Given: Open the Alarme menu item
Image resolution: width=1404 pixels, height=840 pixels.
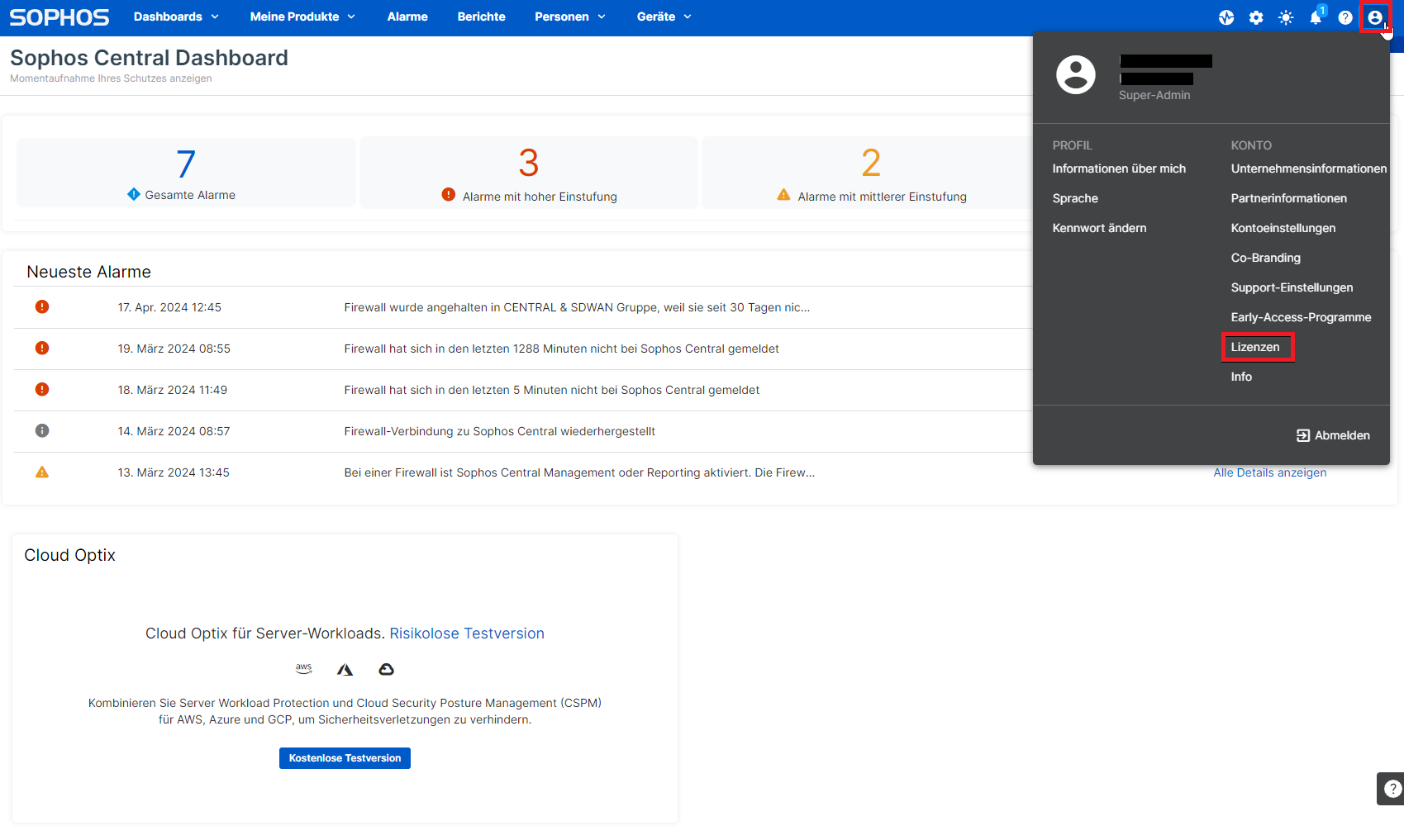Looking at the screenshot, I should click(x=407, y=17).
